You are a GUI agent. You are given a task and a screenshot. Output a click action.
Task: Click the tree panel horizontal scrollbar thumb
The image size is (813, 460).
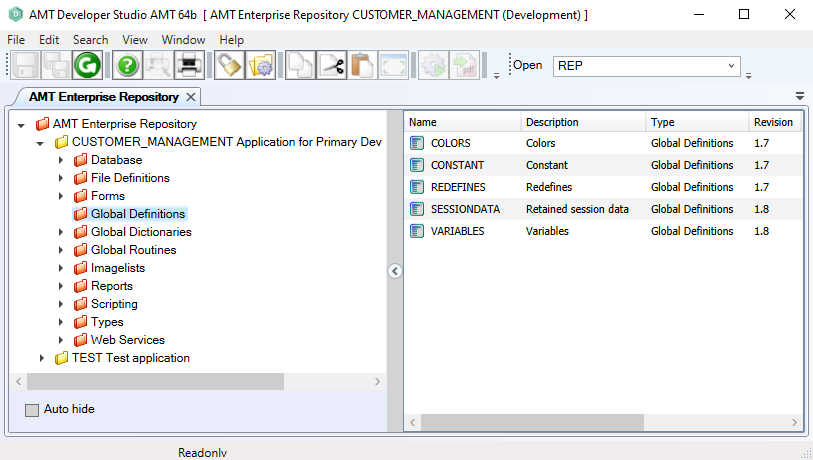156,381
